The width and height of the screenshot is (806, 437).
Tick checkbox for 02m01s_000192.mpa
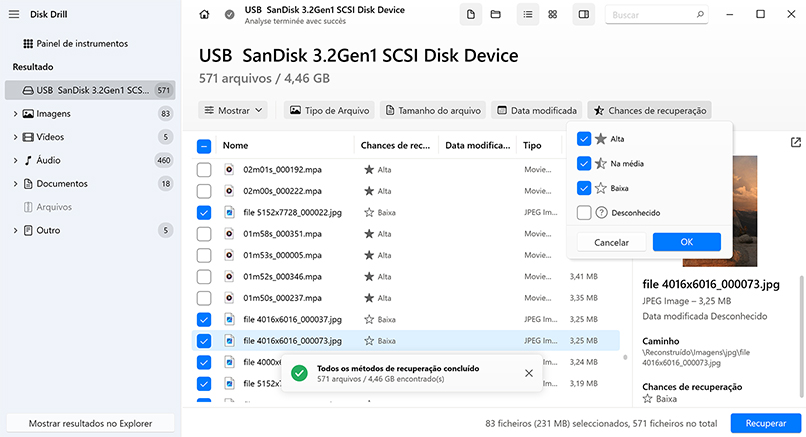click(x=204, y=170)
